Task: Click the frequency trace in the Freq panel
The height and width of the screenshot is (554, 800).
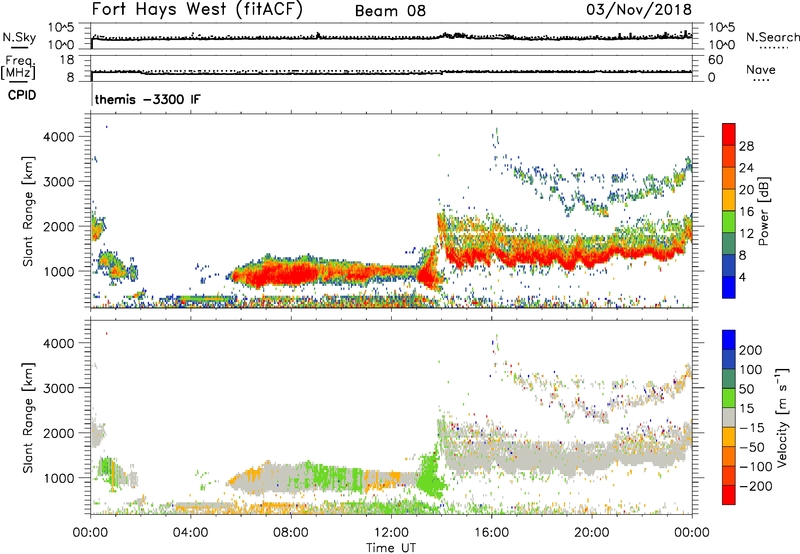Action: click(x=391, y=72)
